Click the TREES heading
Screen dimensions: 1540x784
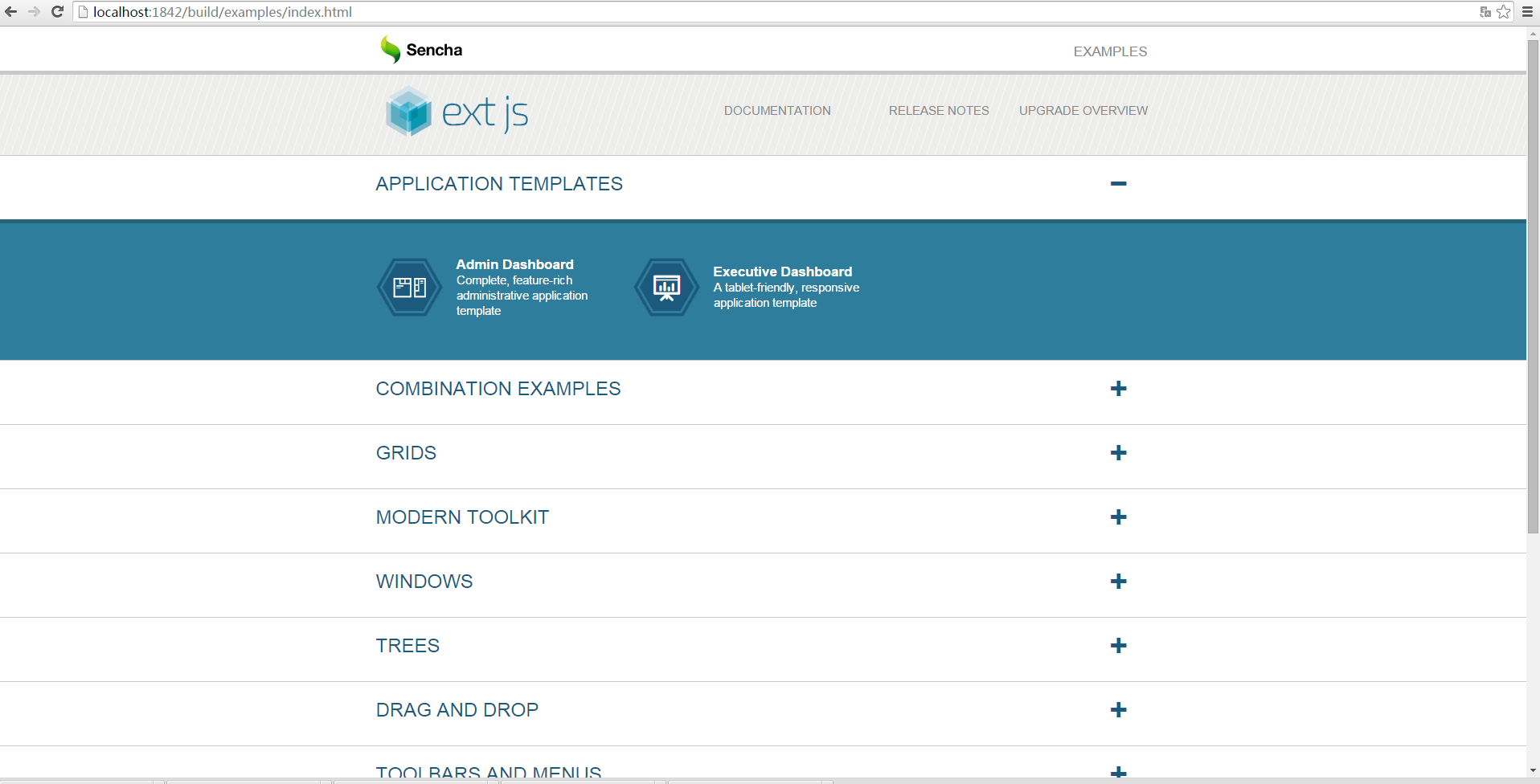408,646
